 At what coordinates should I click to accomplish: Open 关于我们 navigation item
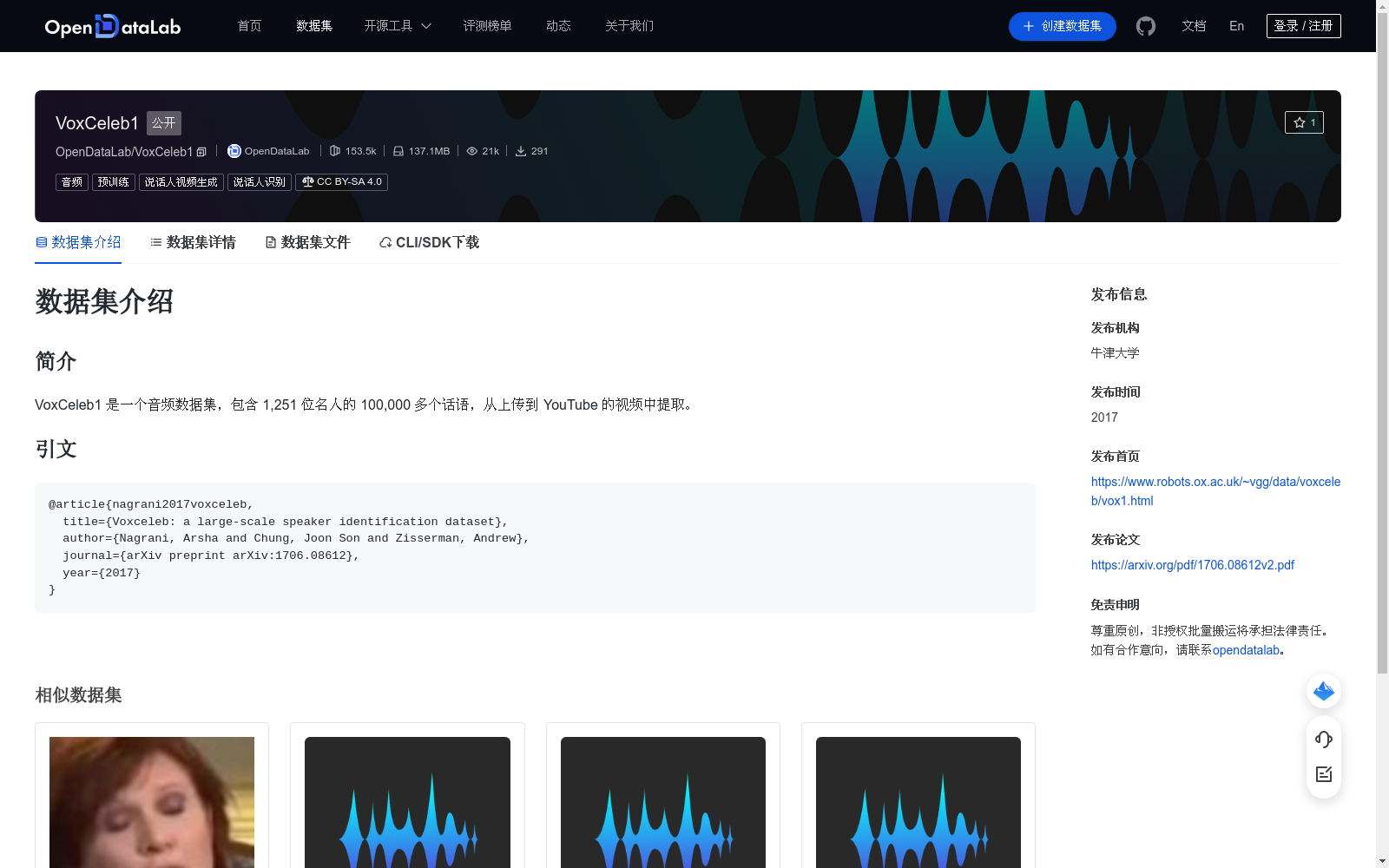coord(629,26)
